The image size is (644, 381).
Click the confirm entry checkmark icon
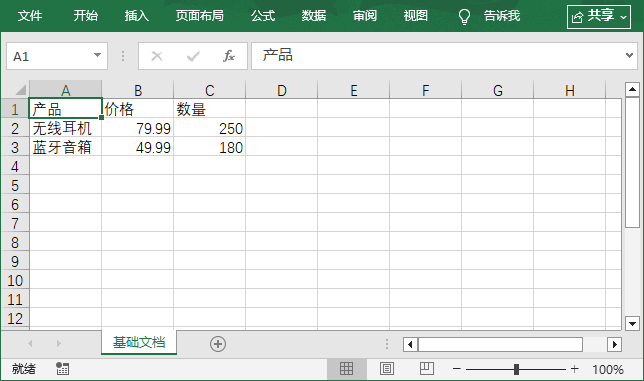(193, 56)
